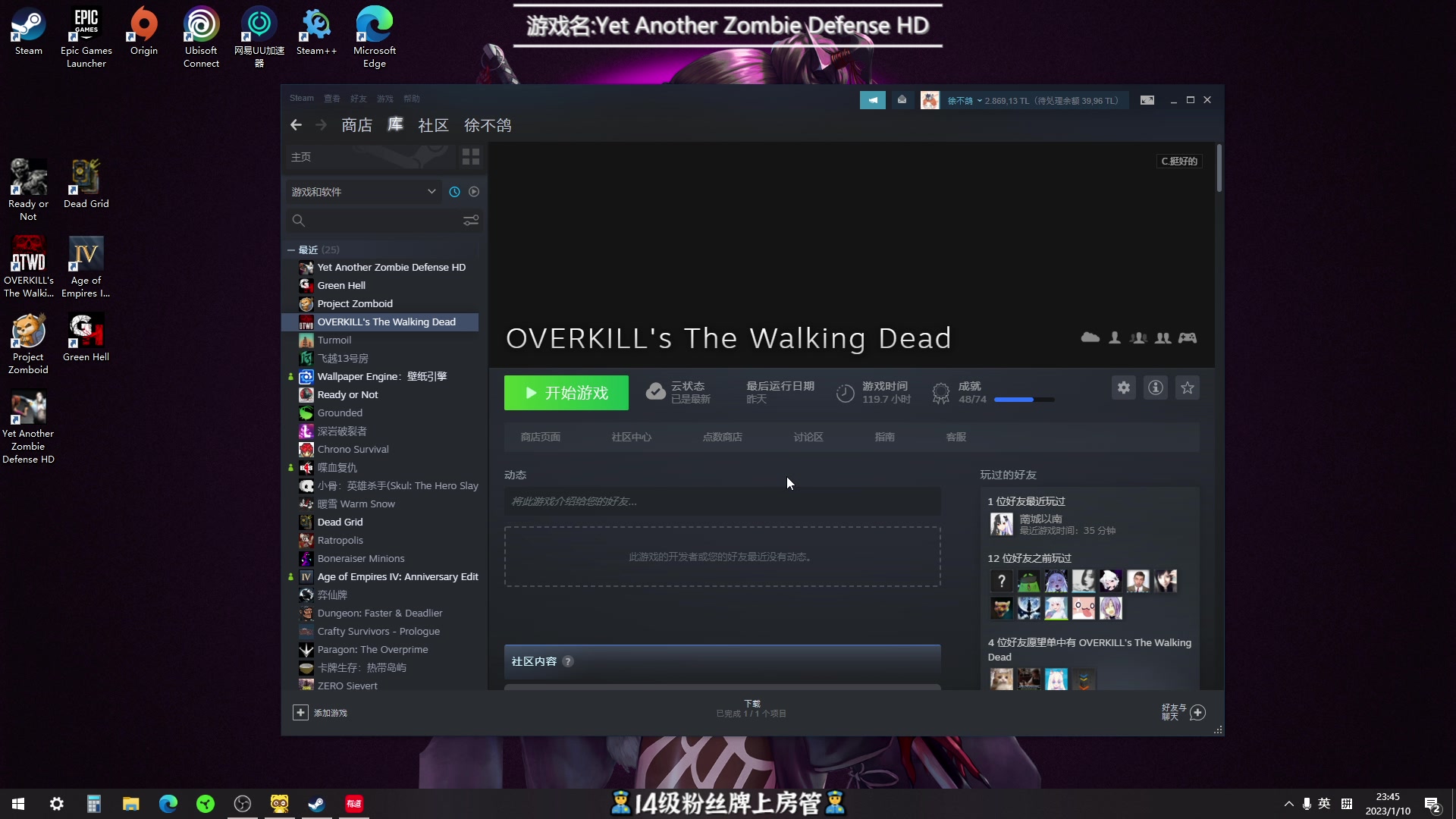Click the controller support icon
Image resolution: width=1456 pixels, height=819 pixels.
point(1187,337)
